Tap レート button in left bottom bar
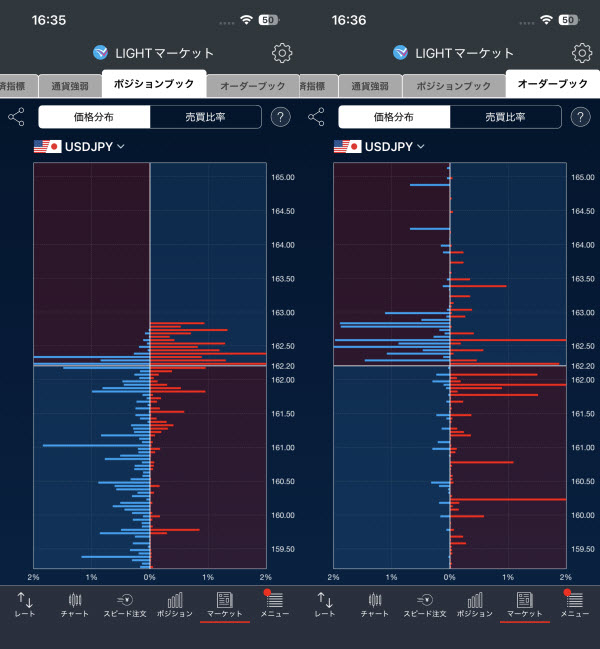 pos(25,605)
